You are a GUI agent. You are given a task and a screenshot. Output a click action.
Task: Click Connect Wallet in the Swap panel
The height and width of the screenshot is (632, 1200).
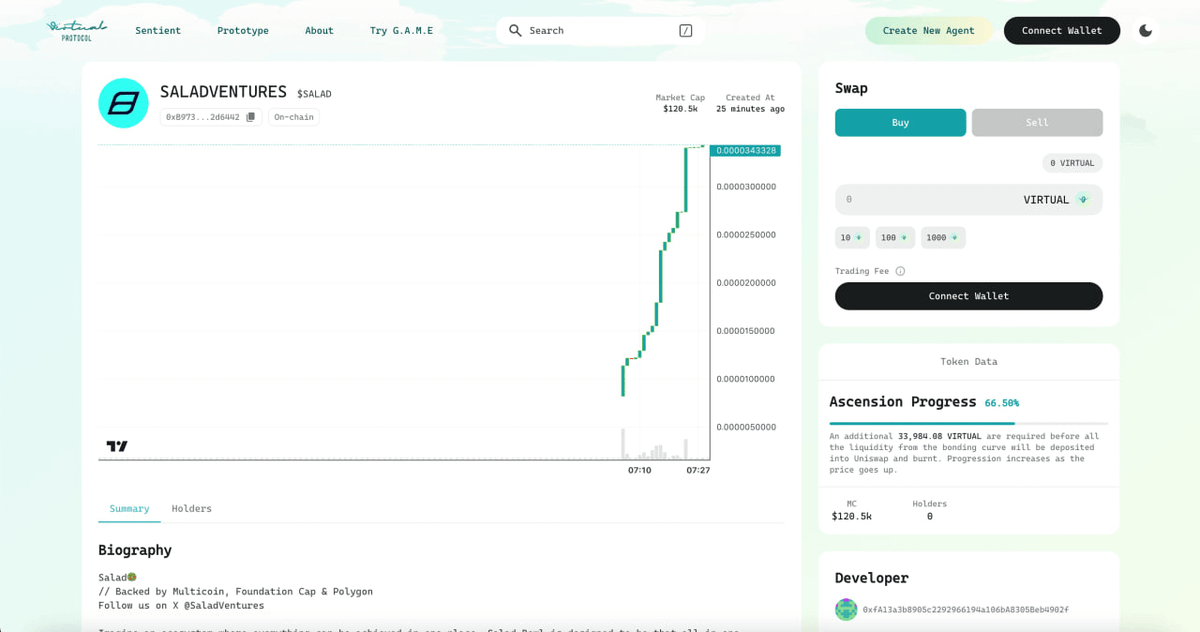point(968,296)
